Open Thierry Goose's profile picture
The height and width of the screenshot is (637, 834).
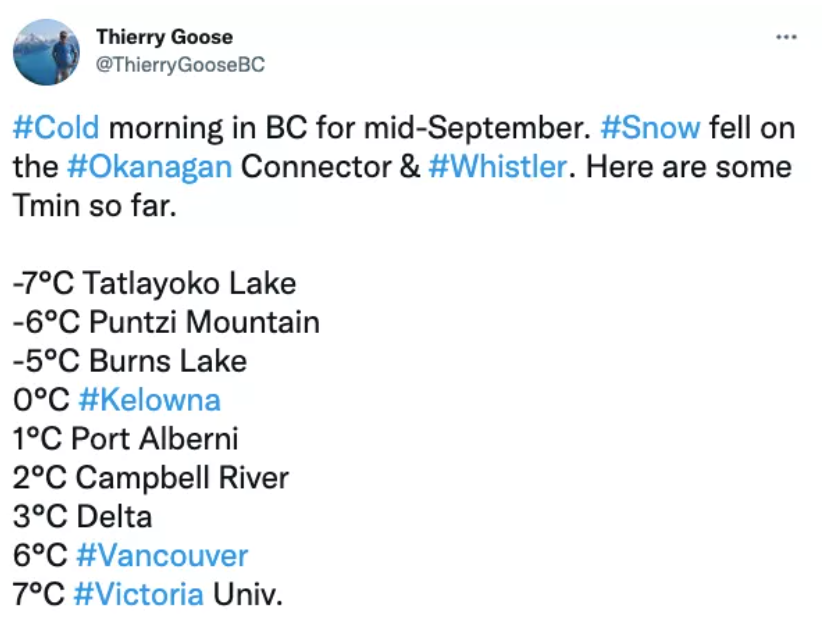[46, 52]
